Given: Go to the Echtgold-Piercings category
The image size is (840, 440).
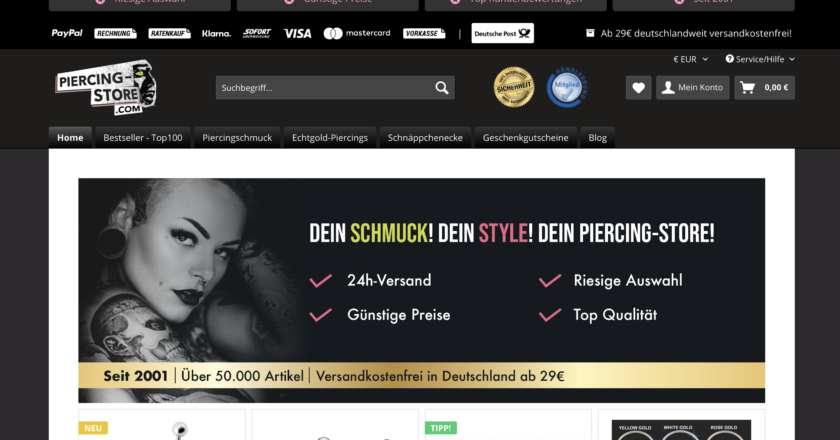Looking at the screenshot, I should 330,138.
